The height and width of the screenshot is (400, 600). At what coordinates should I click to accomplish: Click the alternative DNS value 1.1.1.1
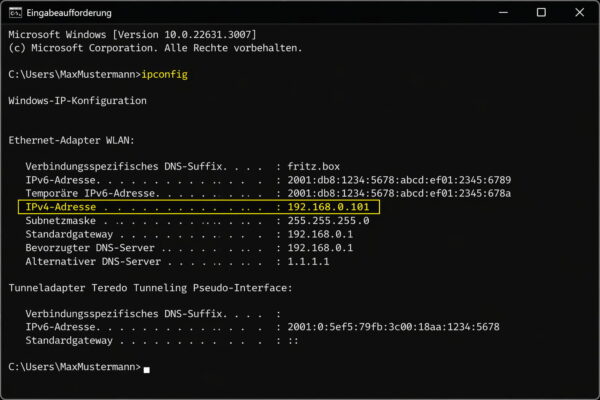(x=308, y=262)
